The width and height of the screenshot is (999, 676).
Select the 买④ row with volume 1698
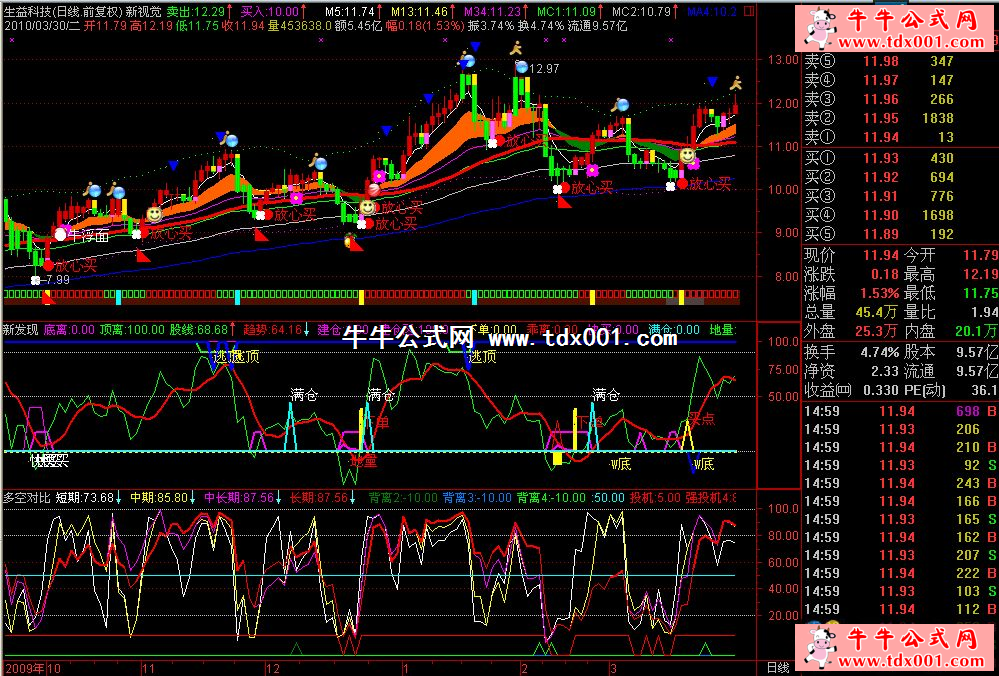[898, 215]
